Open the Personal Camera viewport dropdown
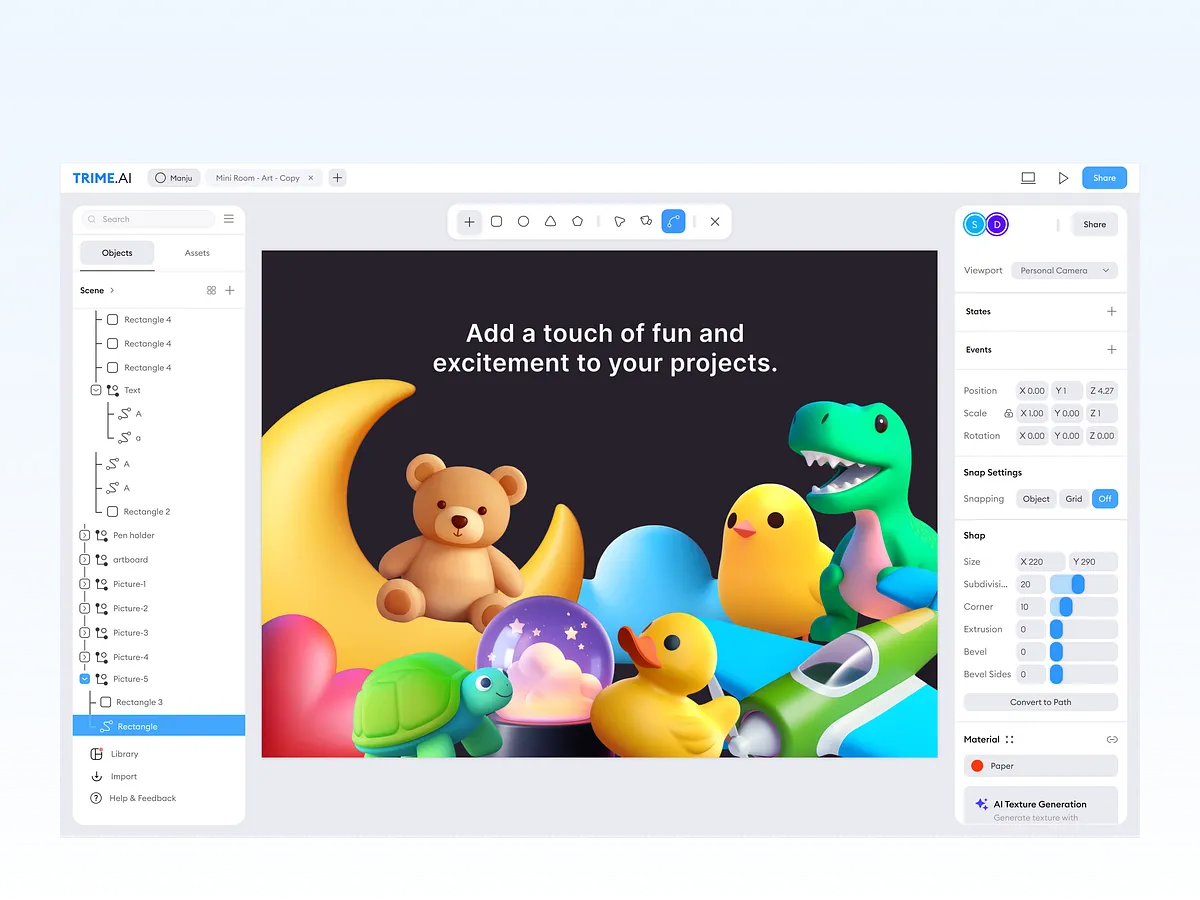The width and height of the screenshot is (1200, 900). (x=1063, y=270)
